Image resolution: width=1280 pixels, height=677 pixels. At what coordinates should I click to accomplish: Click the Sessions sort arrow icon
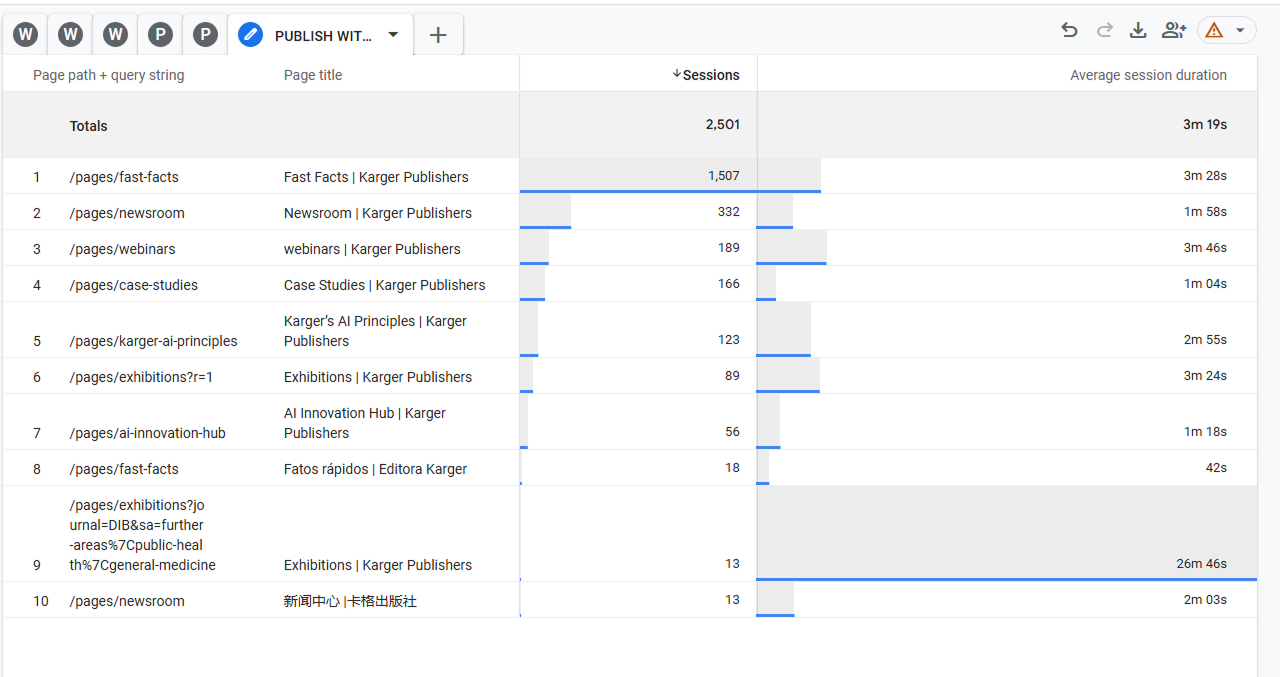click(677, 74)
